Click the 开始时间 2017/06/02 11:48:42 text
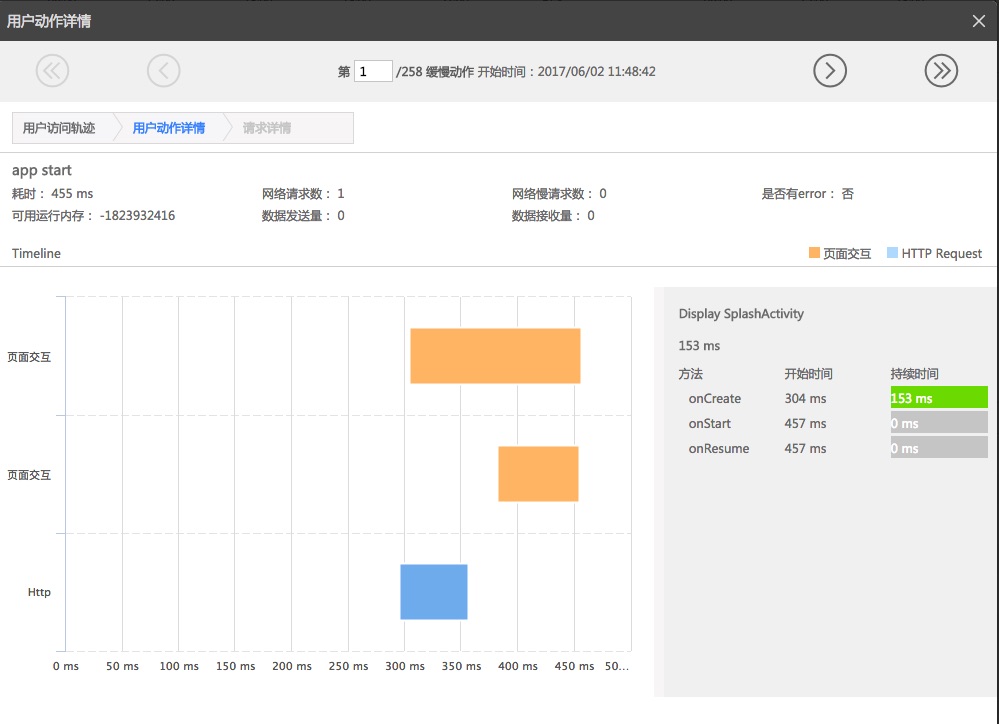The height and width of the screenshot is (724, 999). click(566, 71)
